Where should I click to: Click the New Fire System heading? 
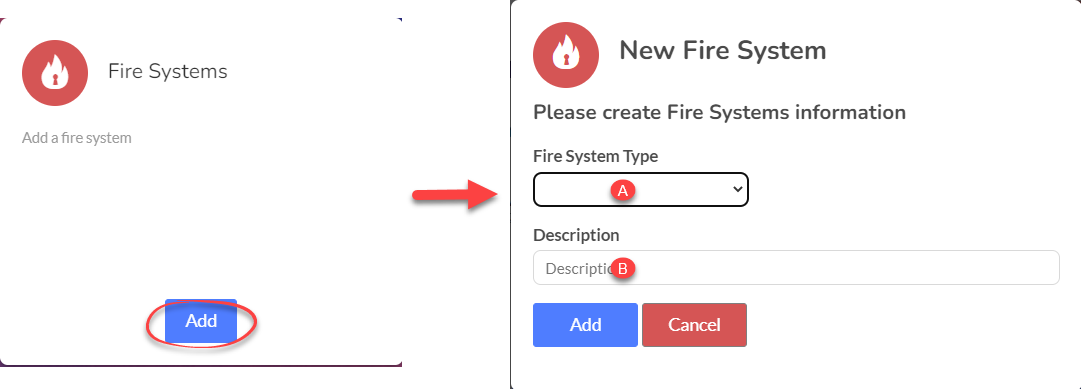pos(723,50)
